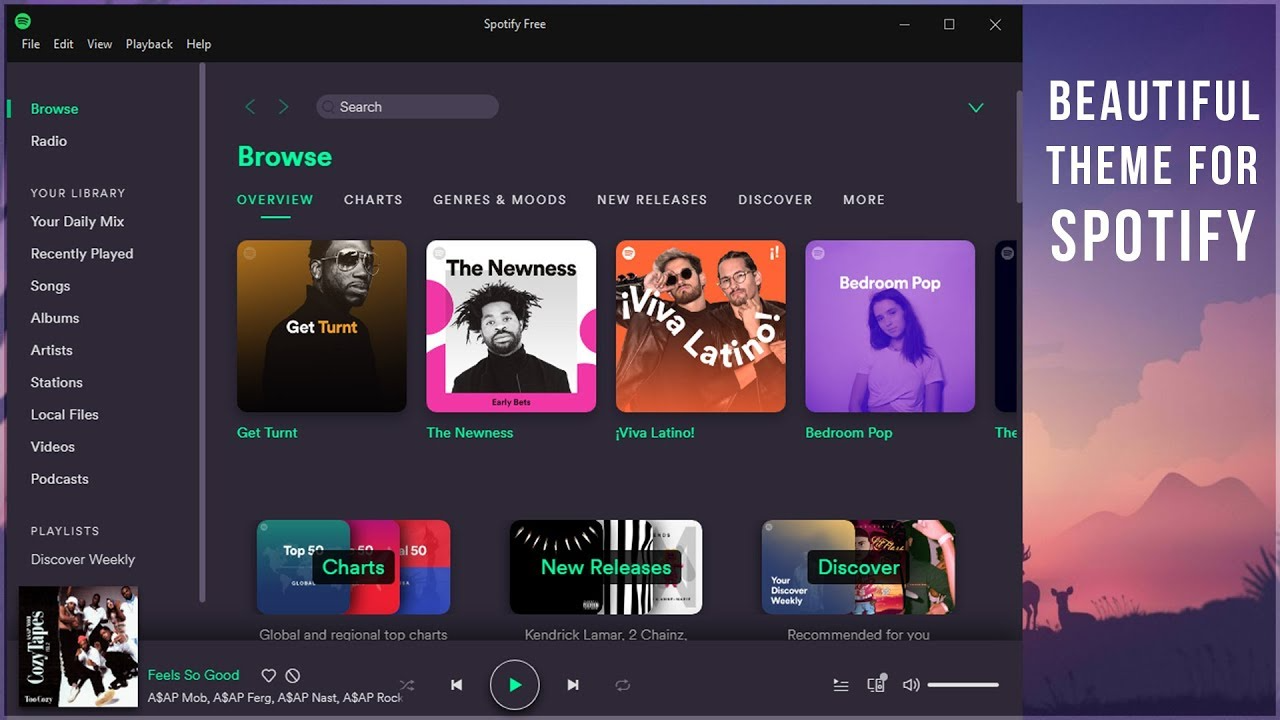Screen dimensions: 1280x720
Task: Click the Spotify logo in title bar
Action: [x=23, y=21]
